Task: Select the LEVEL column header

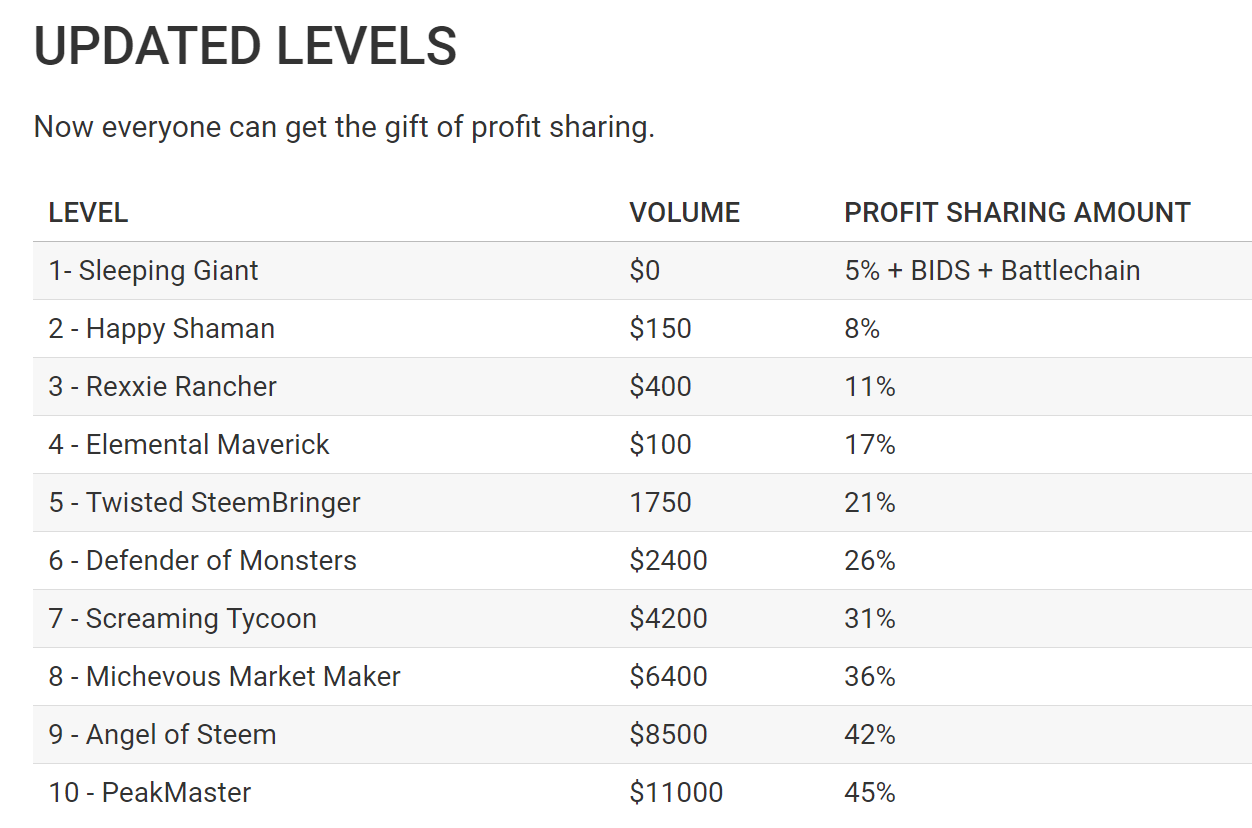Action: pos(88,212)
